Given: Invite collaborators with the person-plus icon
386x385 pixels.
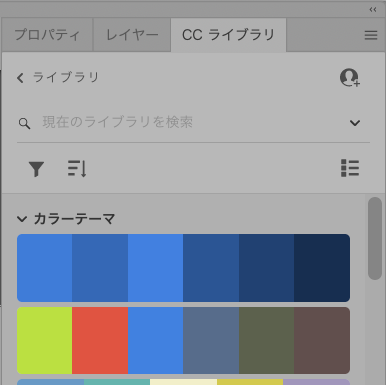Looking at the screenshot, I should click(x=350, y=78).
